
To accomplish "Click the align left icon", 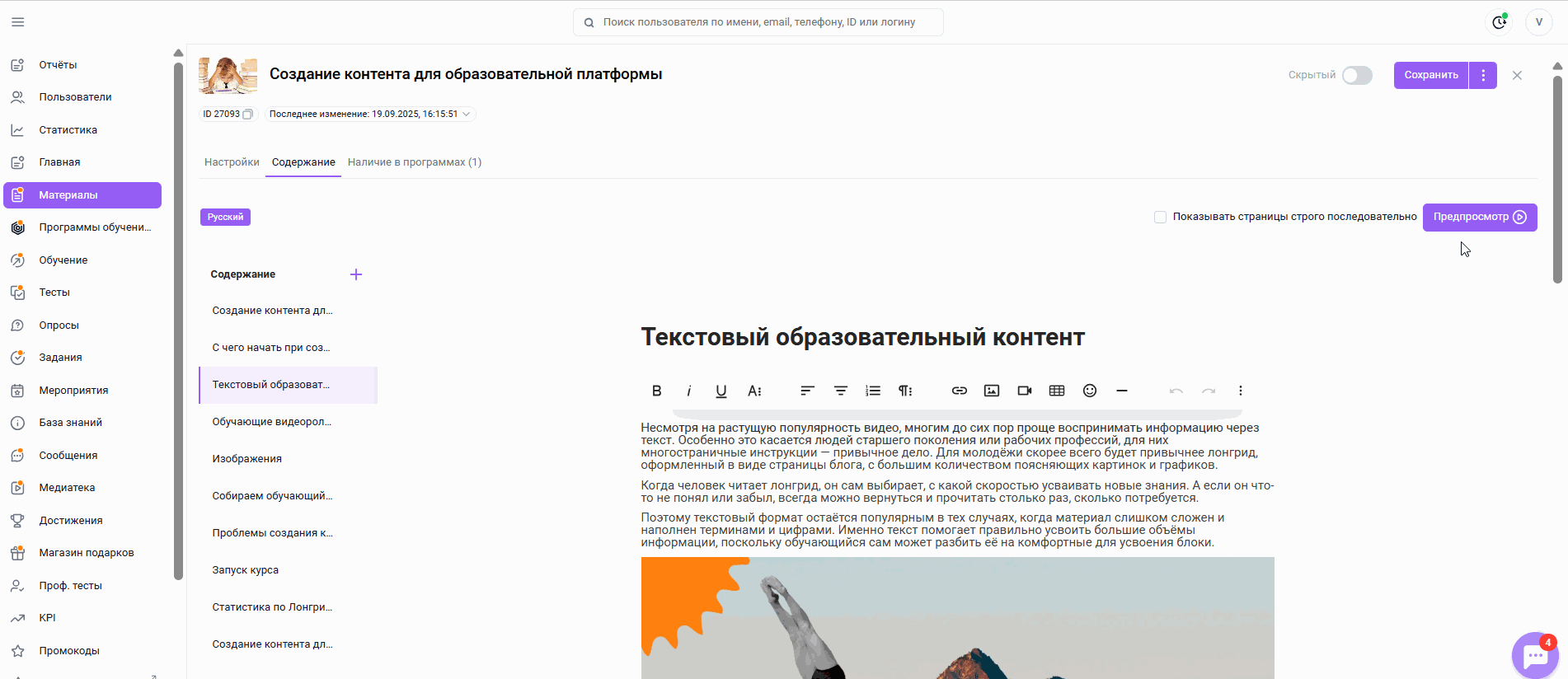I will click(807, 391).
